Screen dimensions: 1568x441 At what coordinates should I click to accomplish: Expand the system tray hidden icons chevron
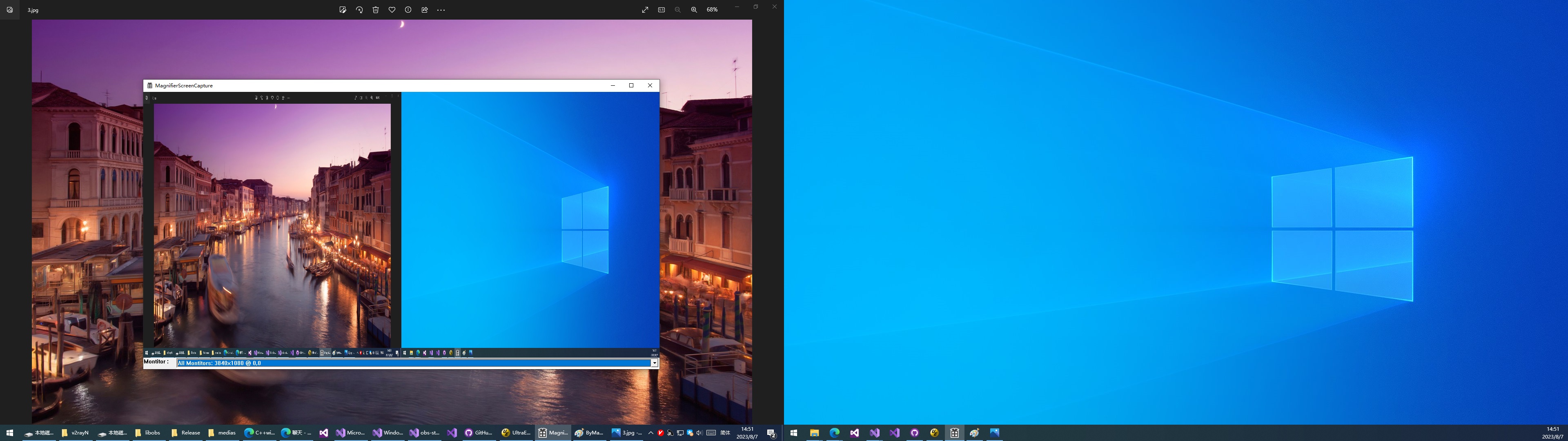[651, 433]
